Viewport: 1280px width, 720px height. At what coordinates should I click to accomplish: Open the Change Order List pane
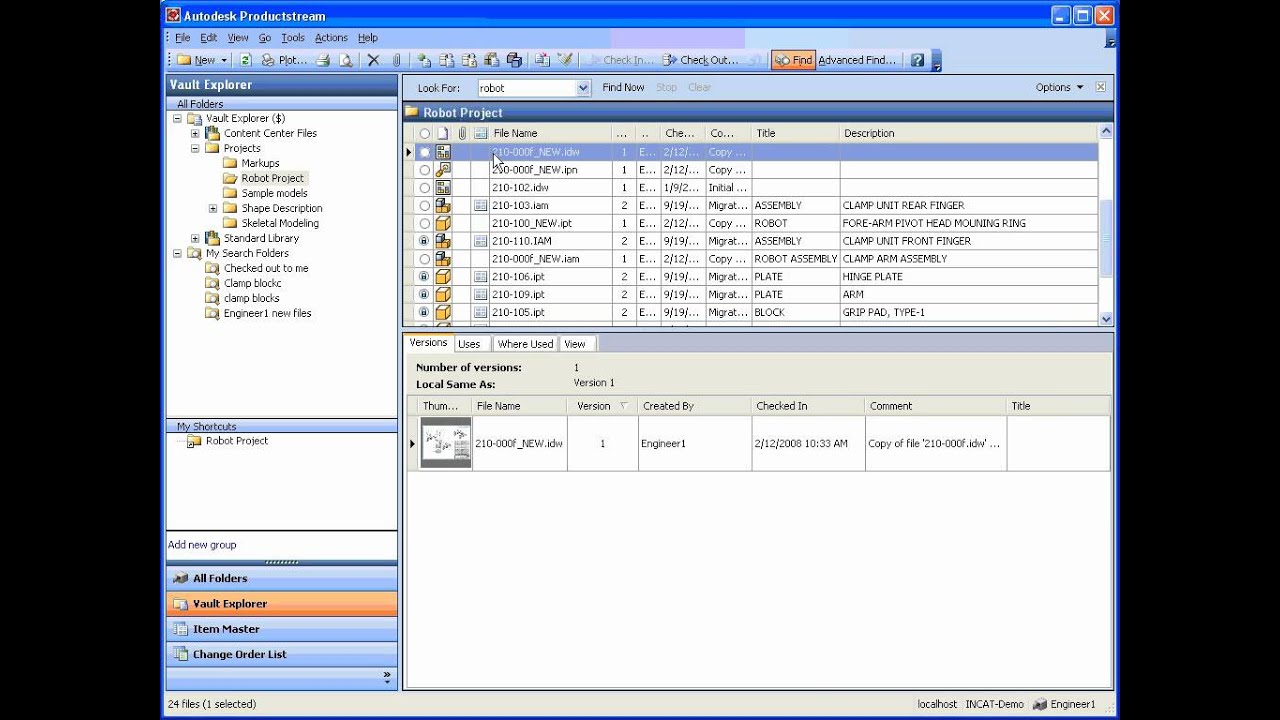click(x=282, y=654)
